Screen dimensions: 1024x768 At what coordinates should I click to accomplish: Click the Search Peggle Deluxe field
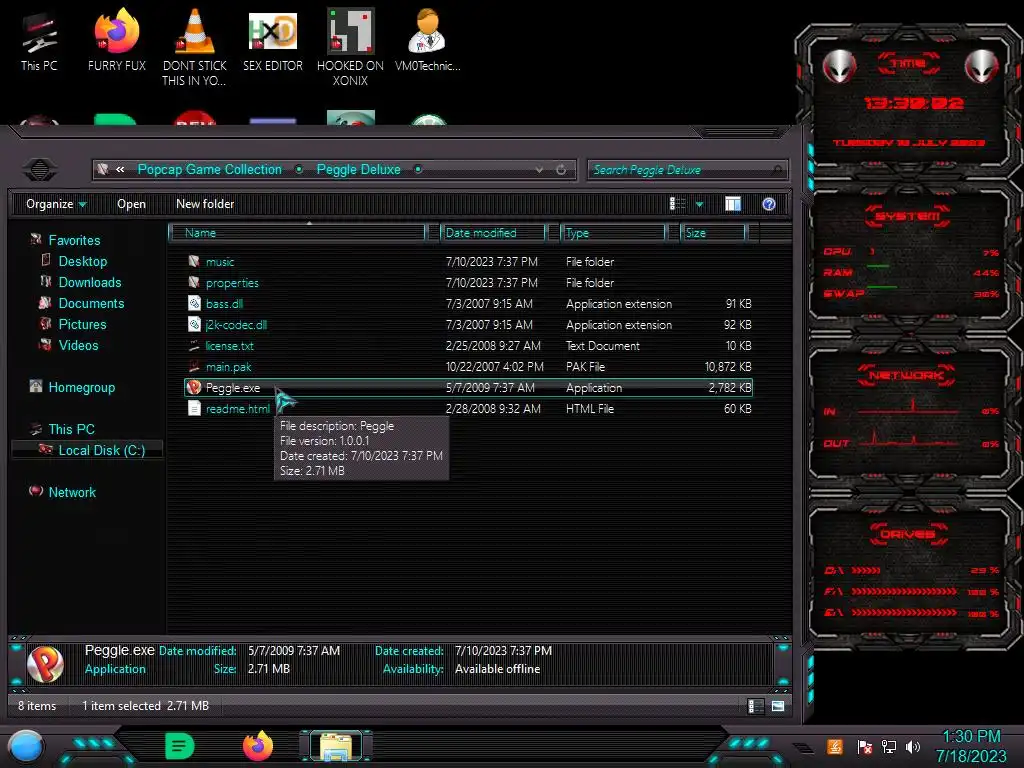687,170
